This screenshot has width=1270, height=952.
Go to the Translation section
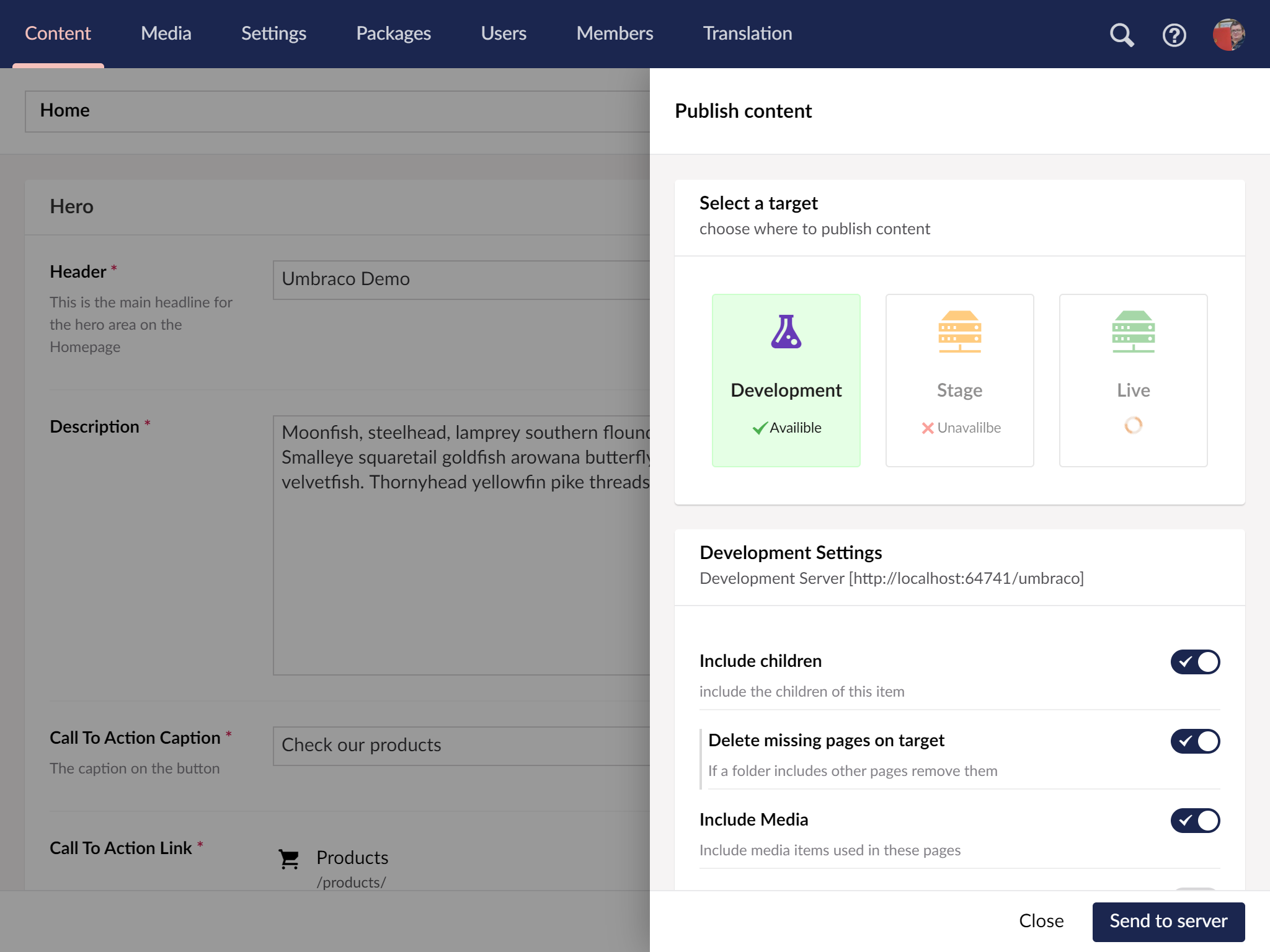pyautogui.click(x=747, y=33)
